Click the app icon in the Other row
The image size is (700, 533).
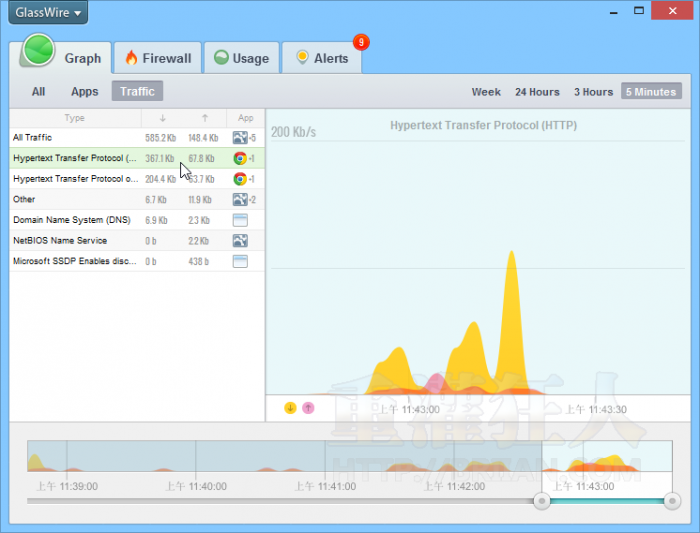(x=240, y=199)
